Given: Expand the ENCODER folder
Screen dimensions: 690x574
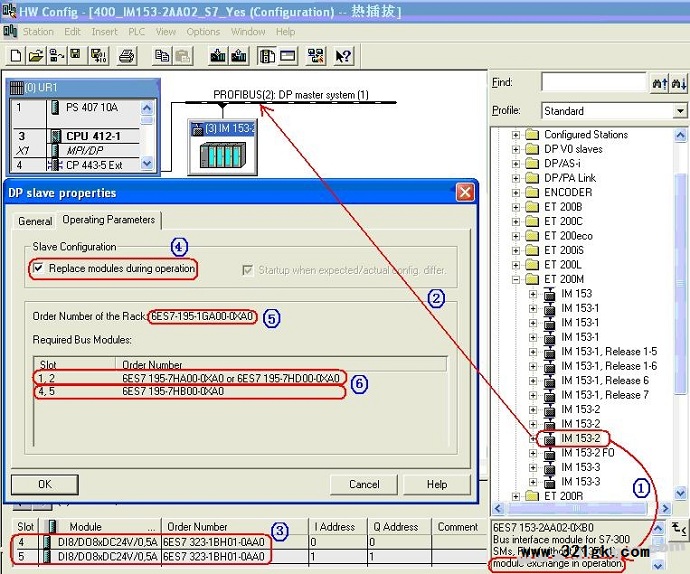Looking at the screenshot, I should 516,193.
